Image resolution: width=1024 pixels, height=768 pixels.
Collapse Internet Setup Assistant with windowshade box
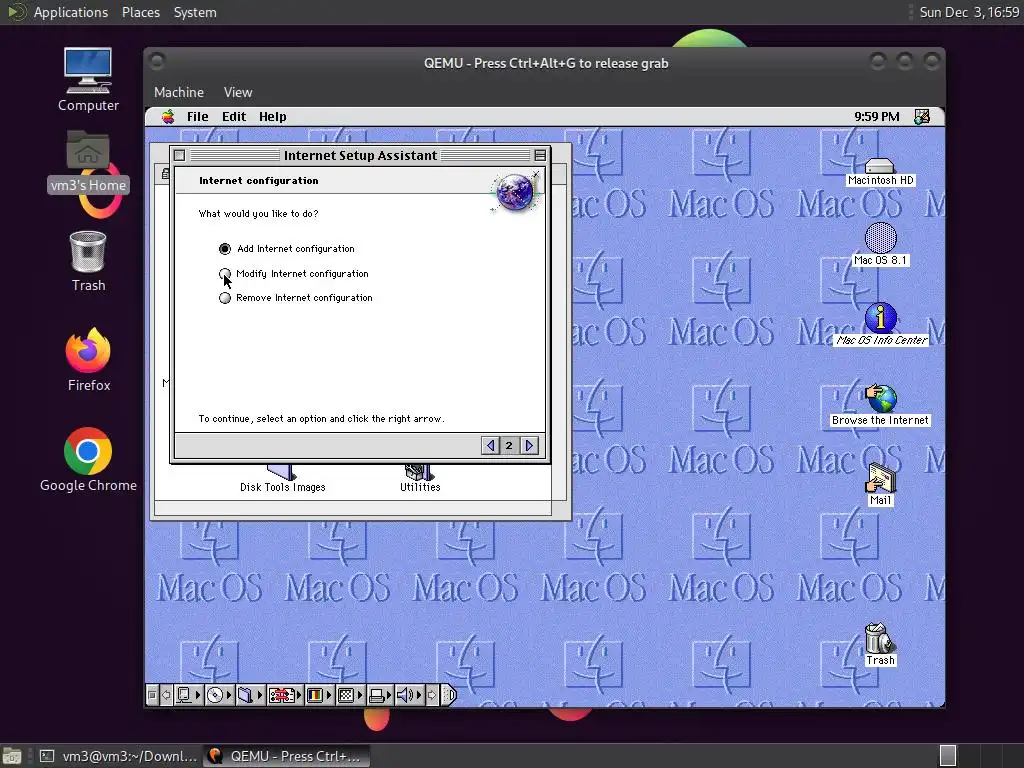(540, 155)
